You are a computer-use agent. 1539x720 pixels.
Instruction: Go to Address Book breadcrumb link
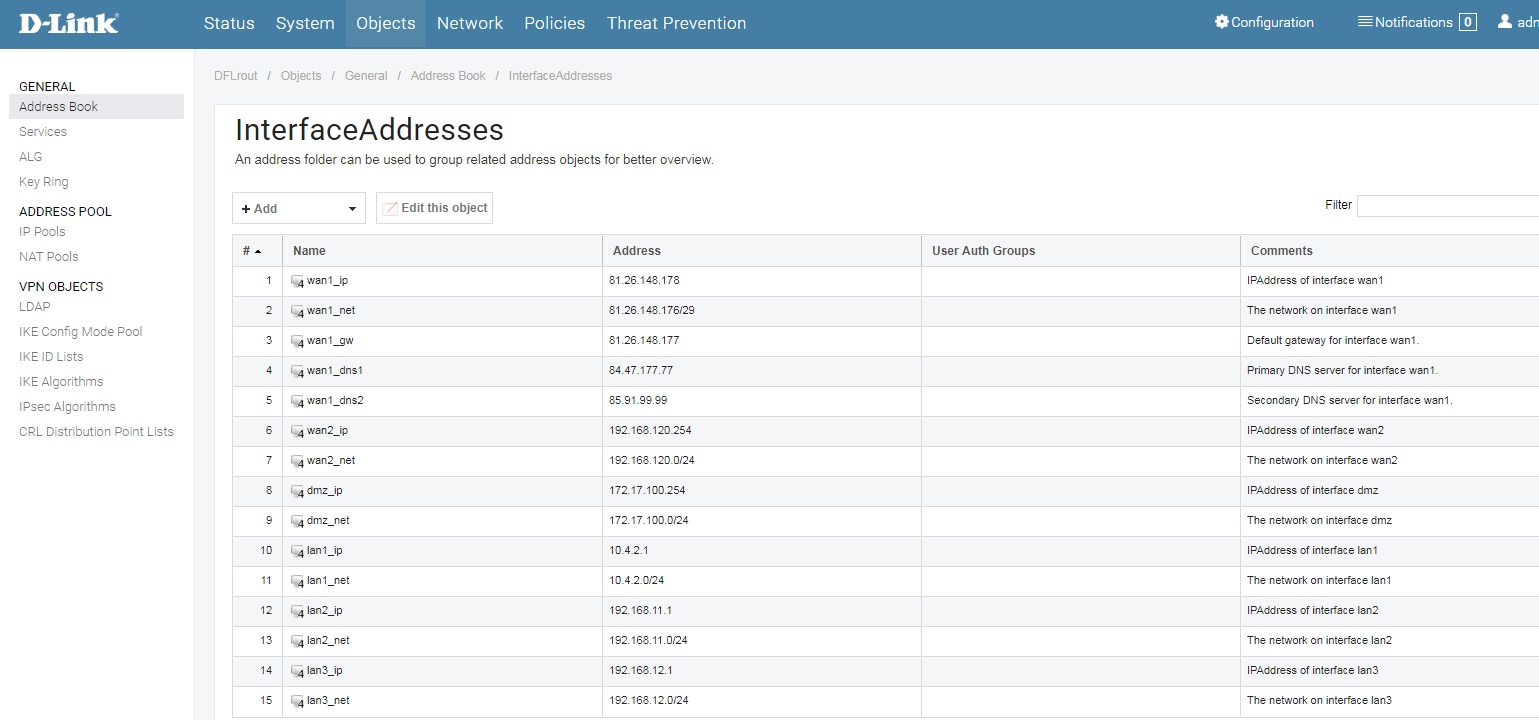pos(448,76)
